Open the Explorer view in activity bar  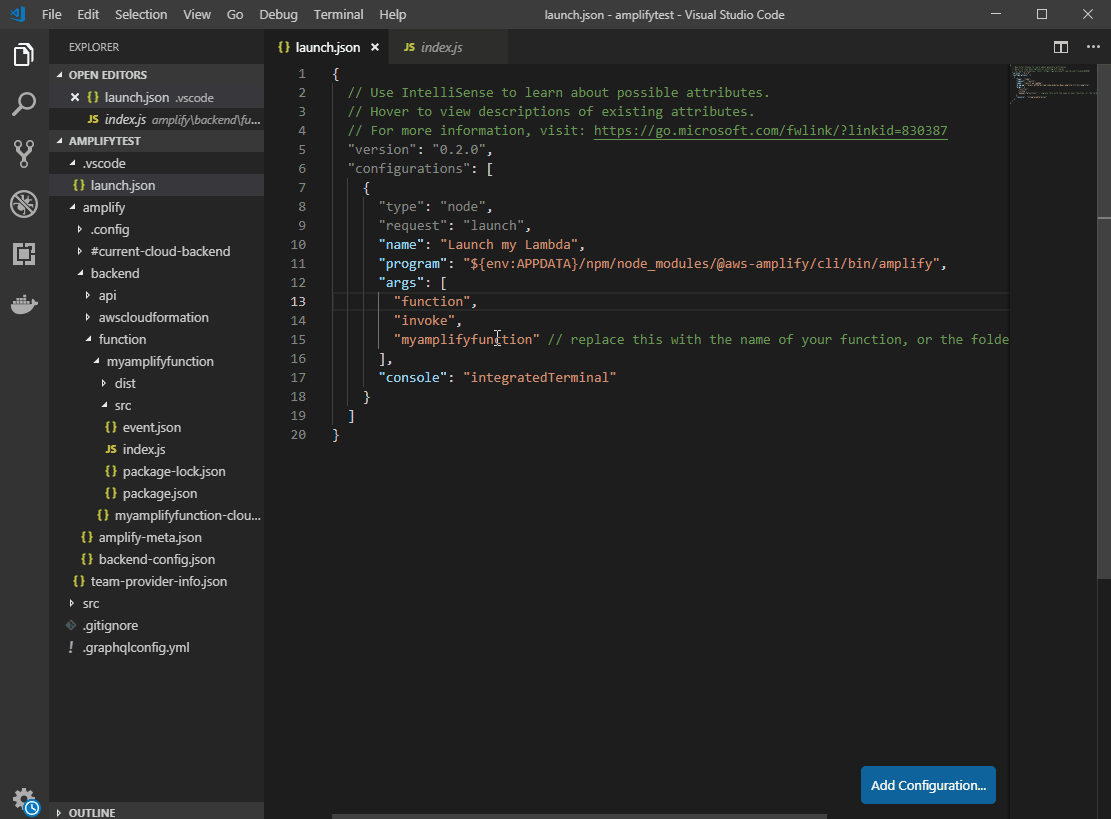tap(24, 55)
